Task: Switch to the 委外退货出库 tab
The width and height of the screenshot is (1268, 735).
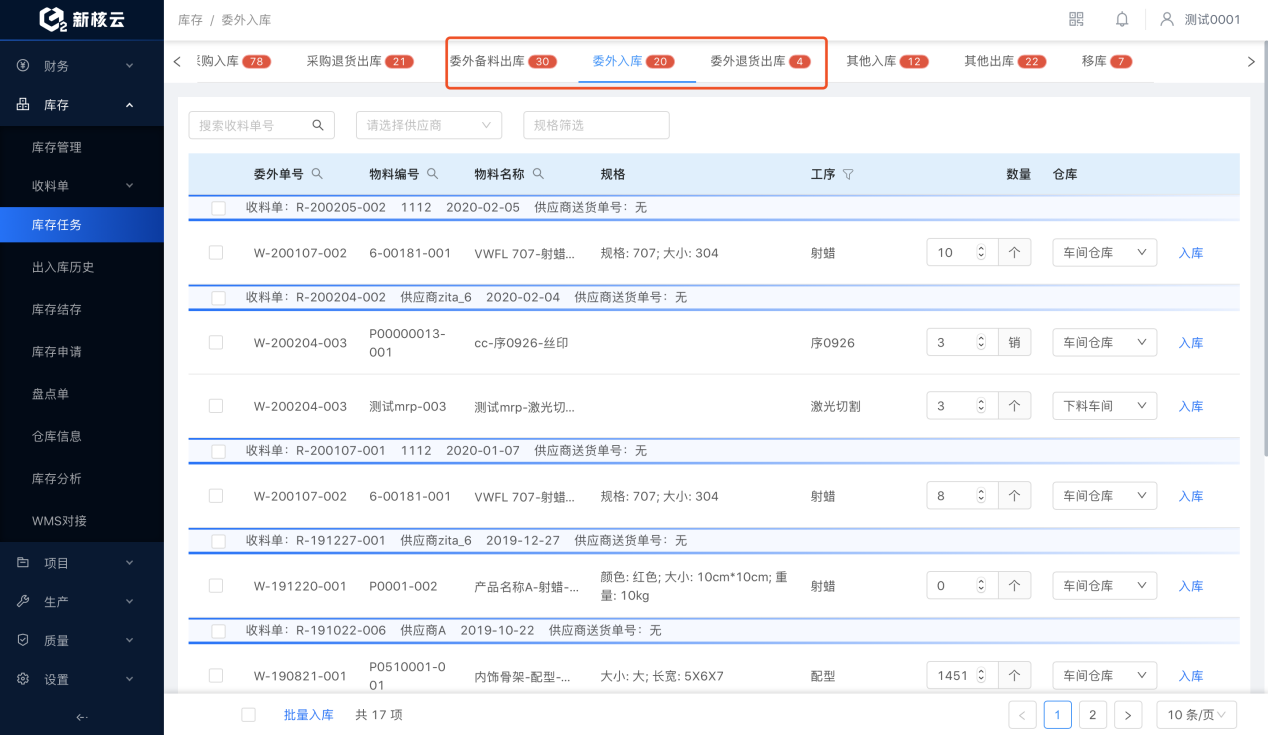Action: click(760, 61)
